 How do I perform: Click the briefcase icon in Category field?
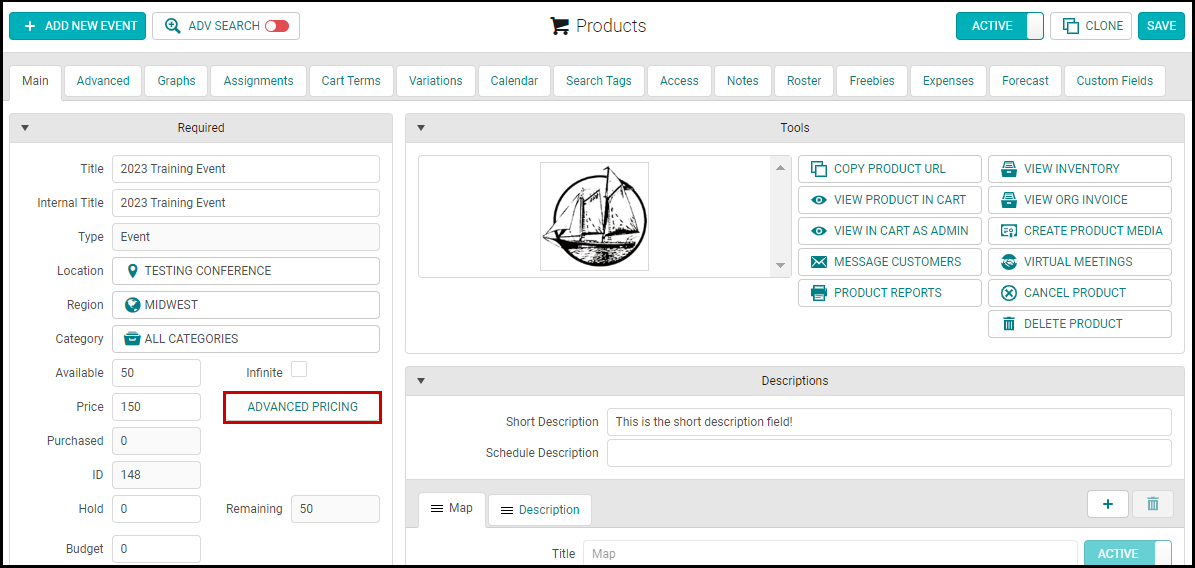click(133, 339)
